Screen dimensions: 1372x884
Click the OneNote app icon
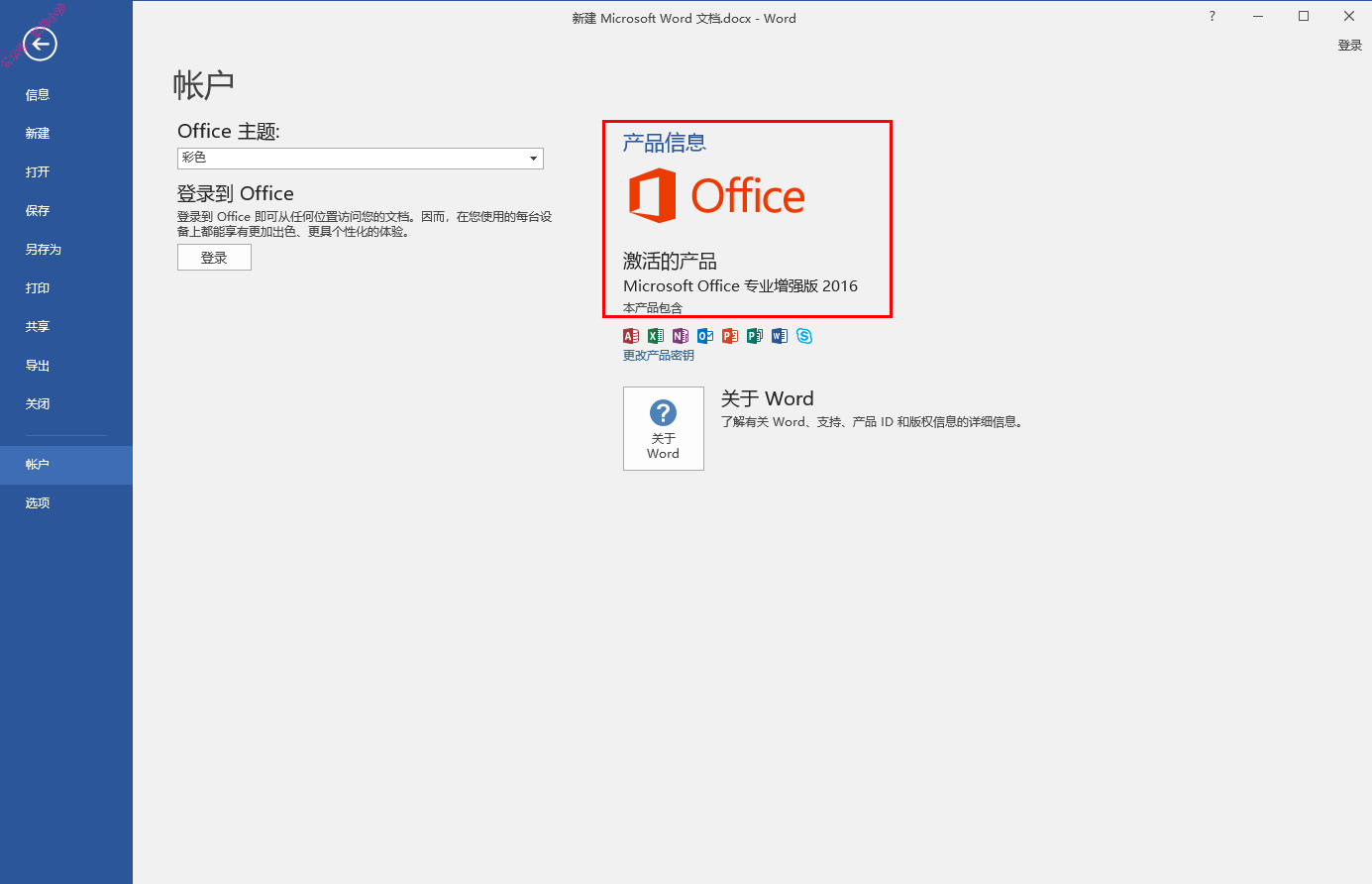point(681,336)
